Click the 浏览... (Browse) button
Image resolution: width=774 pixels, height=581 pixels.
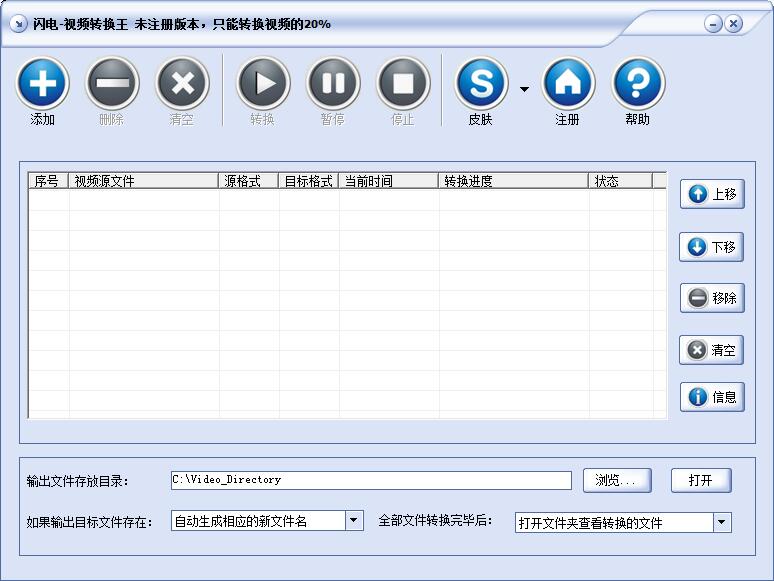tap(617, 480)
